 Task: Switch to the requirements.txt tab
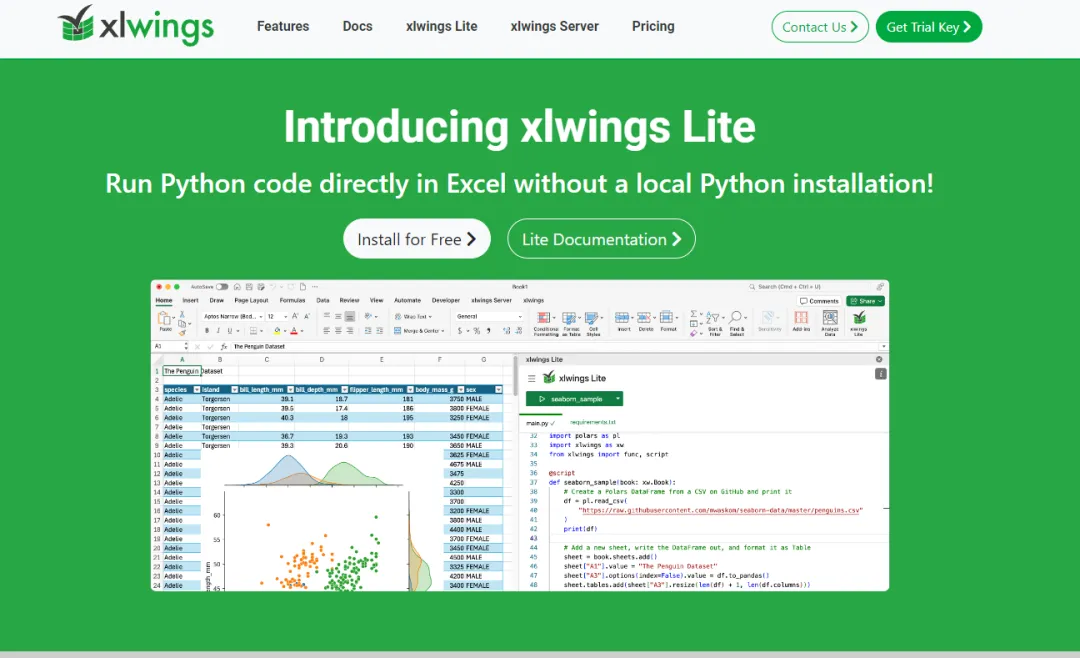(593, 422)
